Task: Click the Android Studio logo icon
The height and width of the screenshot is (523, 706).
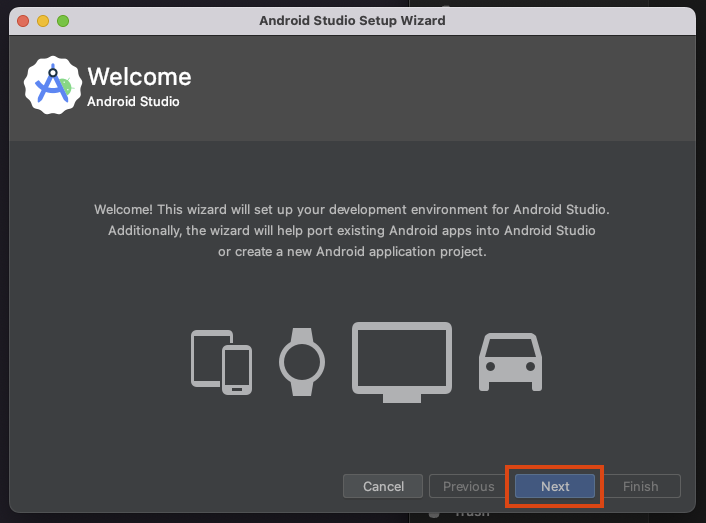Action: (53, 85)
